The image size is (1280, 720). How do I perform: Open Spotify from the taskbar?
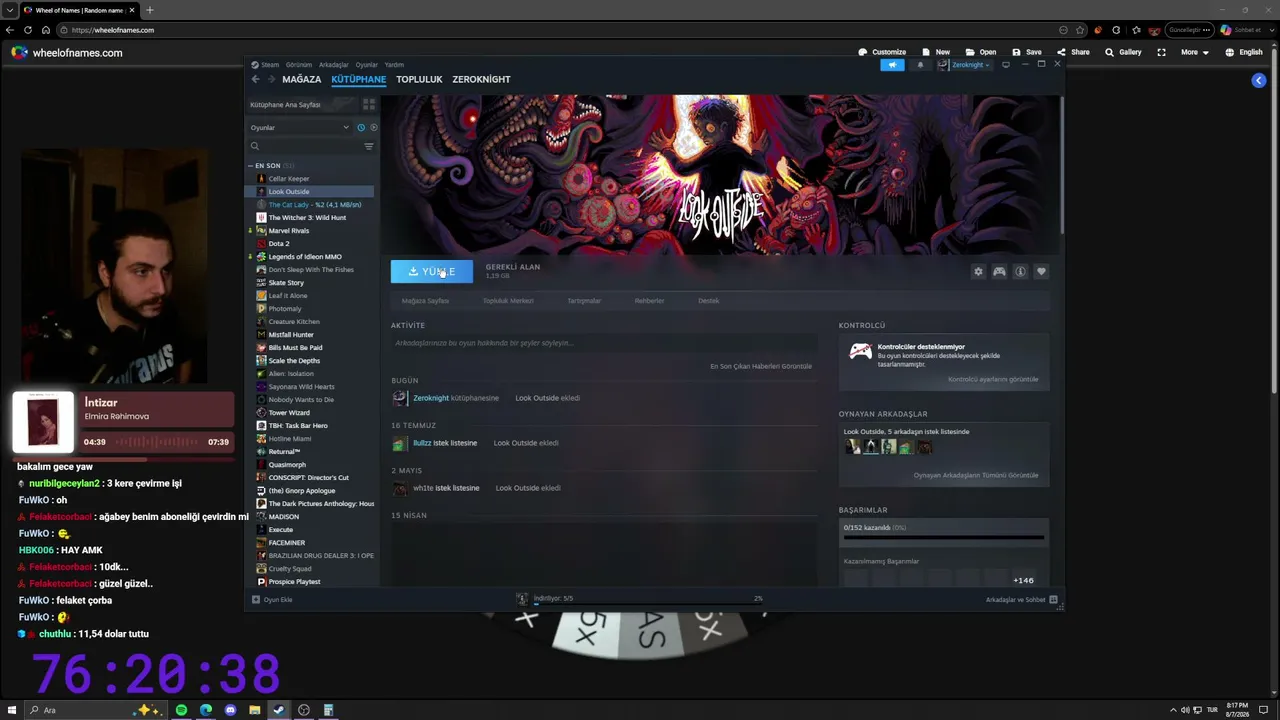coord(181,710)
